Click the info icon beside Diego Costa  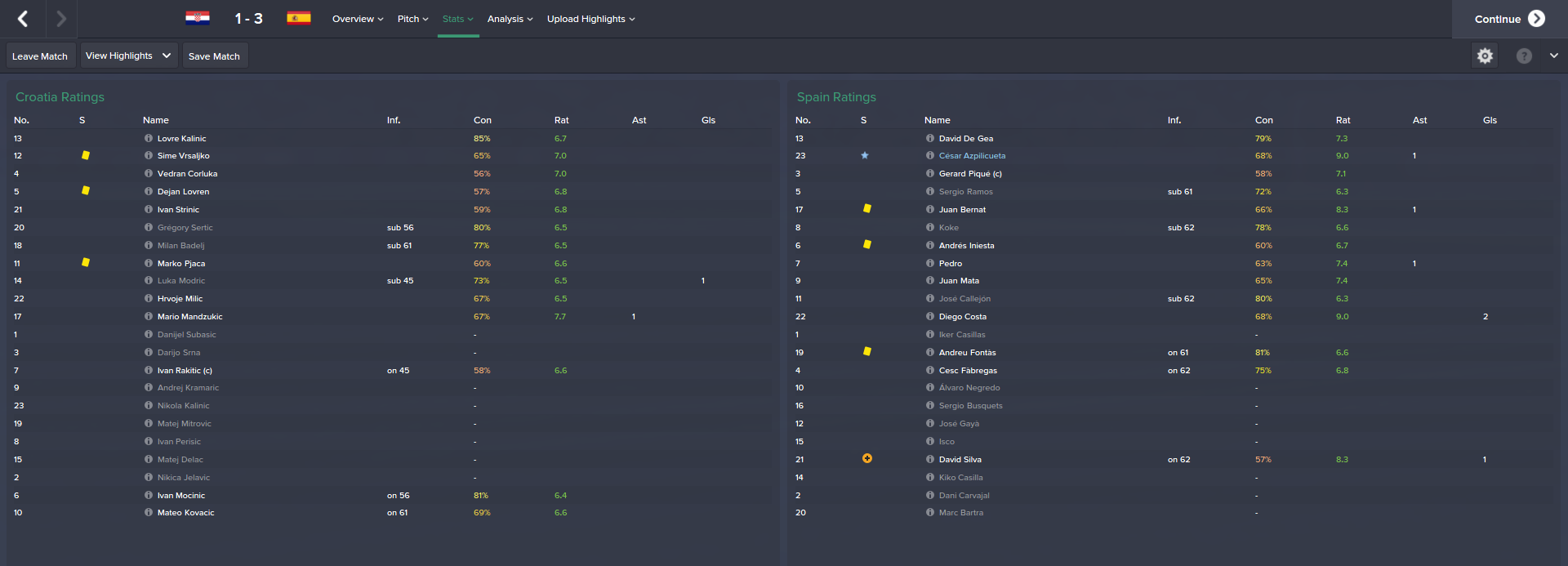930,316
